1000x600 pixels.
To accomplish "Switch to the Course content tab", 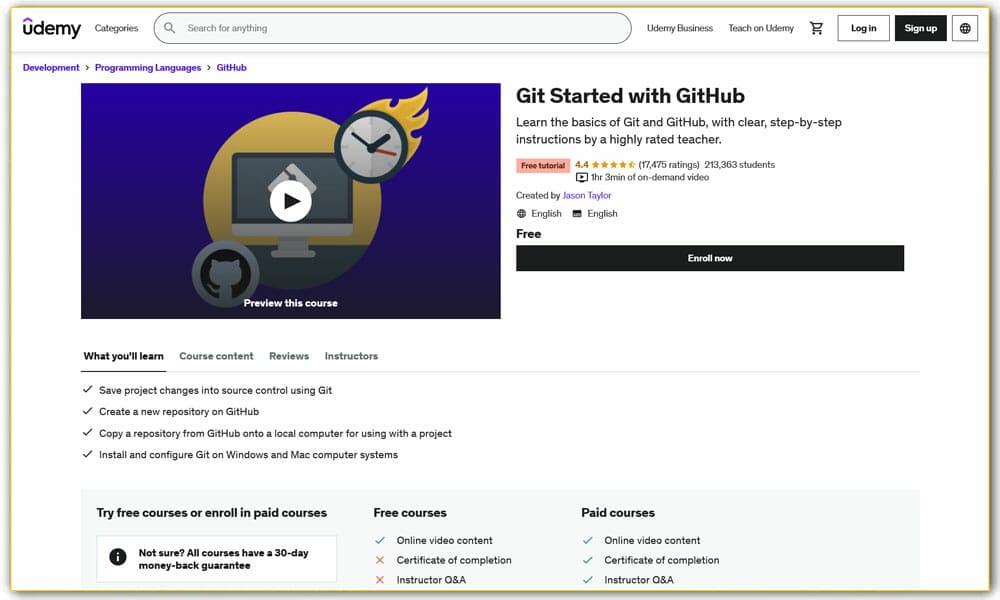I will click(x=216, y=356).
